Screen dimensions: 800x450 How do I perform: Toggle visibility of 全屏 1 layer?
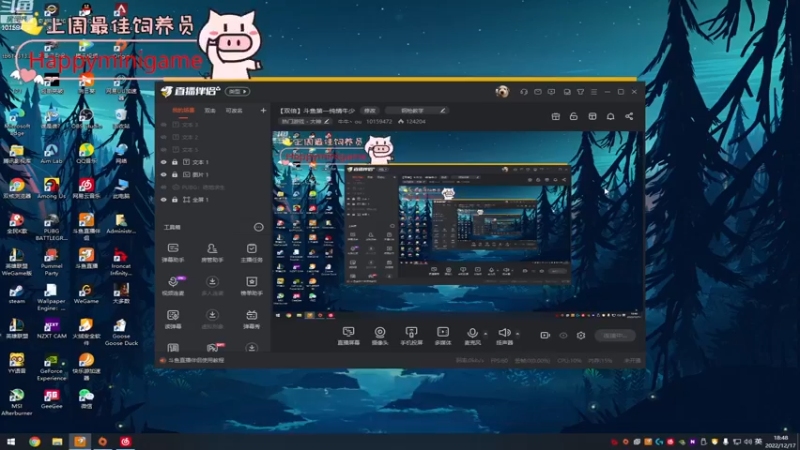click(x=164, y=199)
